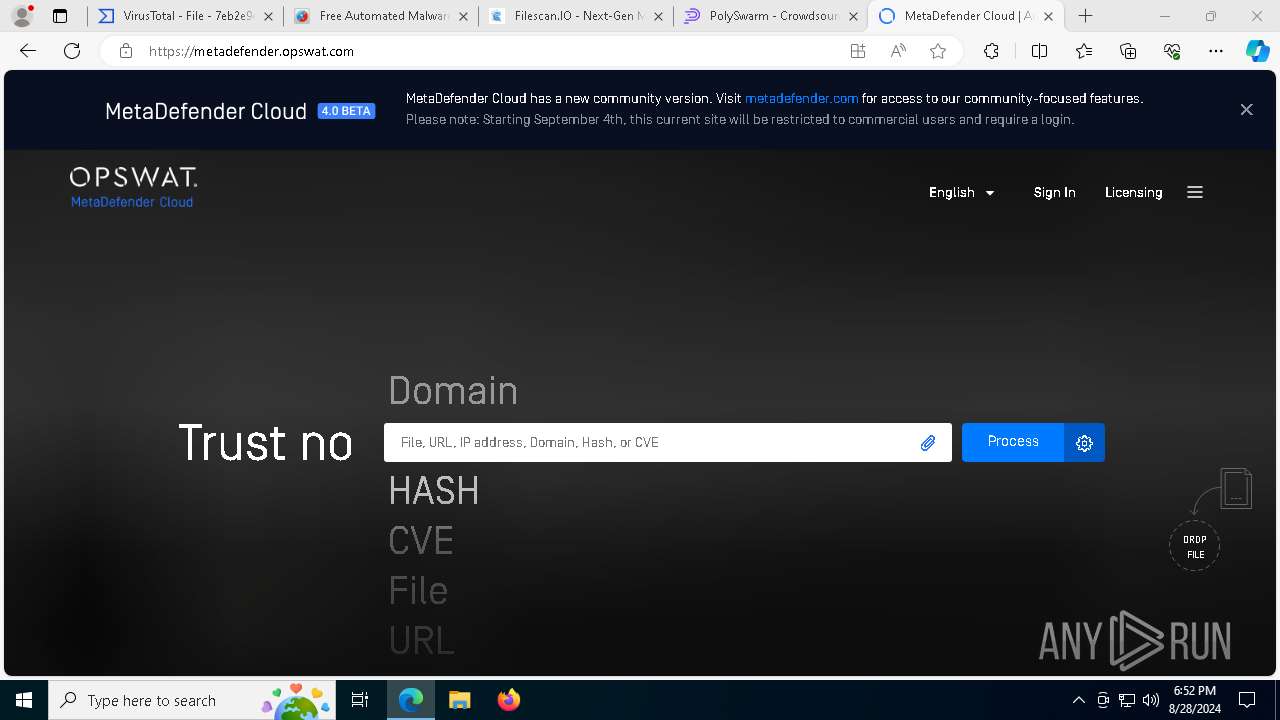Open Edge Collections

(1128, 51)
